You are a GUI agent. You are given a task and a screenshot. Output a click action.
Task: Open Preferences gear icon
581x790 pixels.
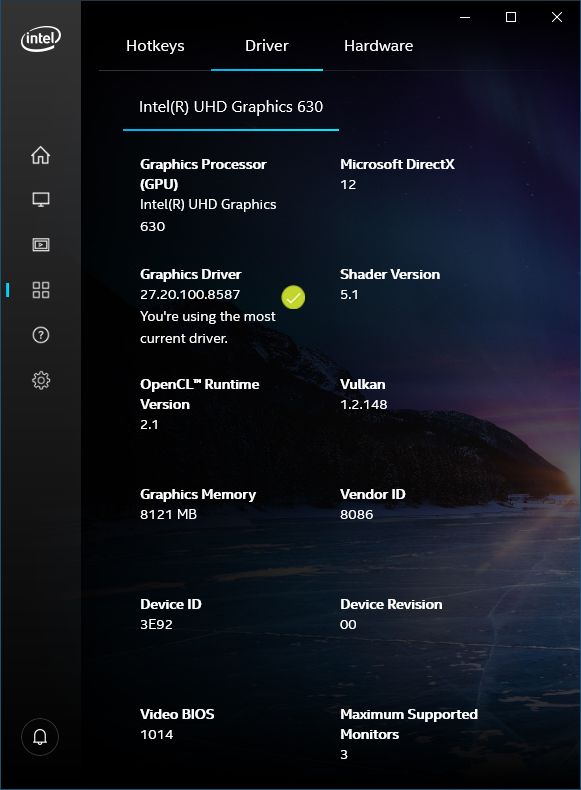click(41, 380)
